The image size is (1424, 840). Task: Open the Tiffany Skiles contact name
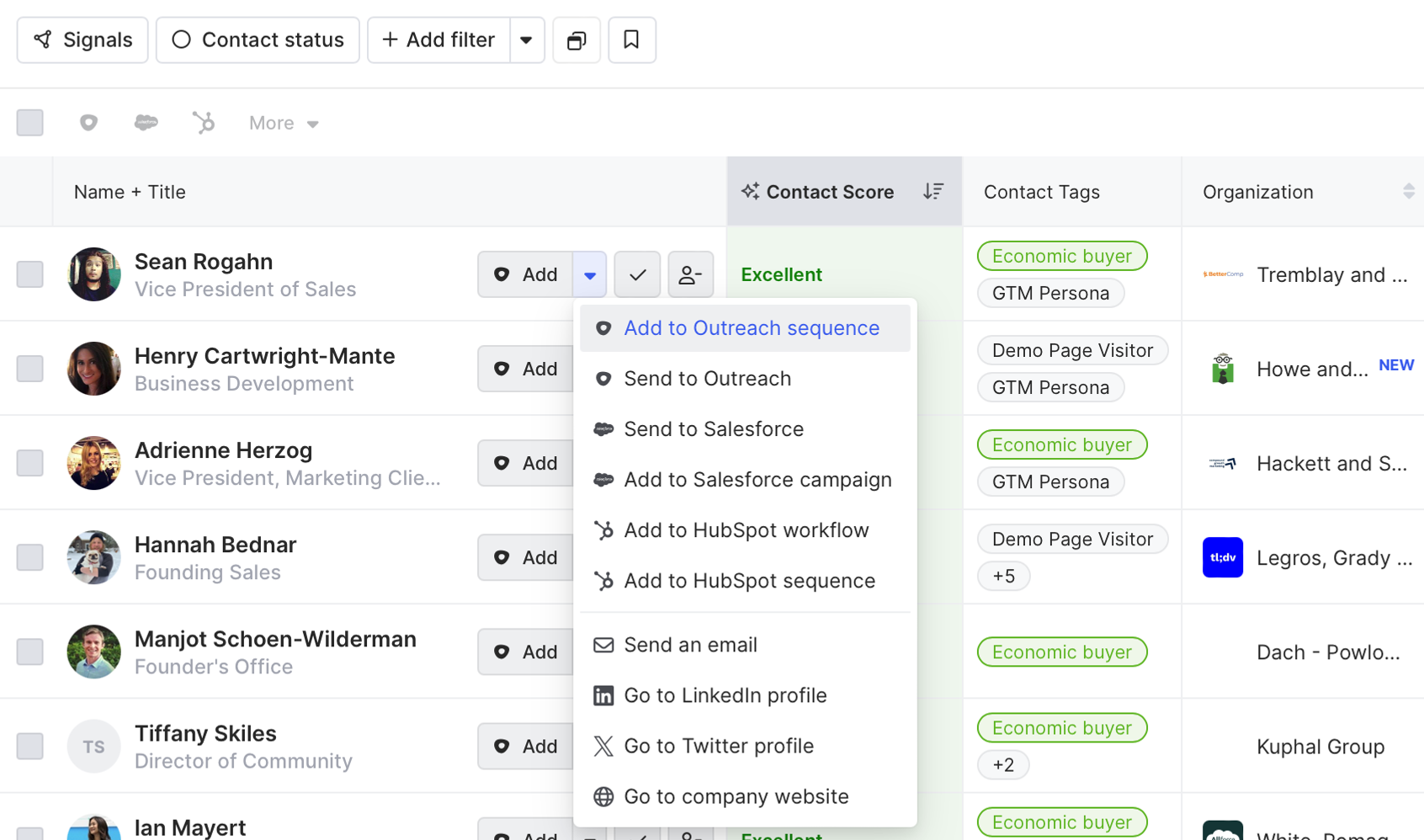(x=205, y=733)
